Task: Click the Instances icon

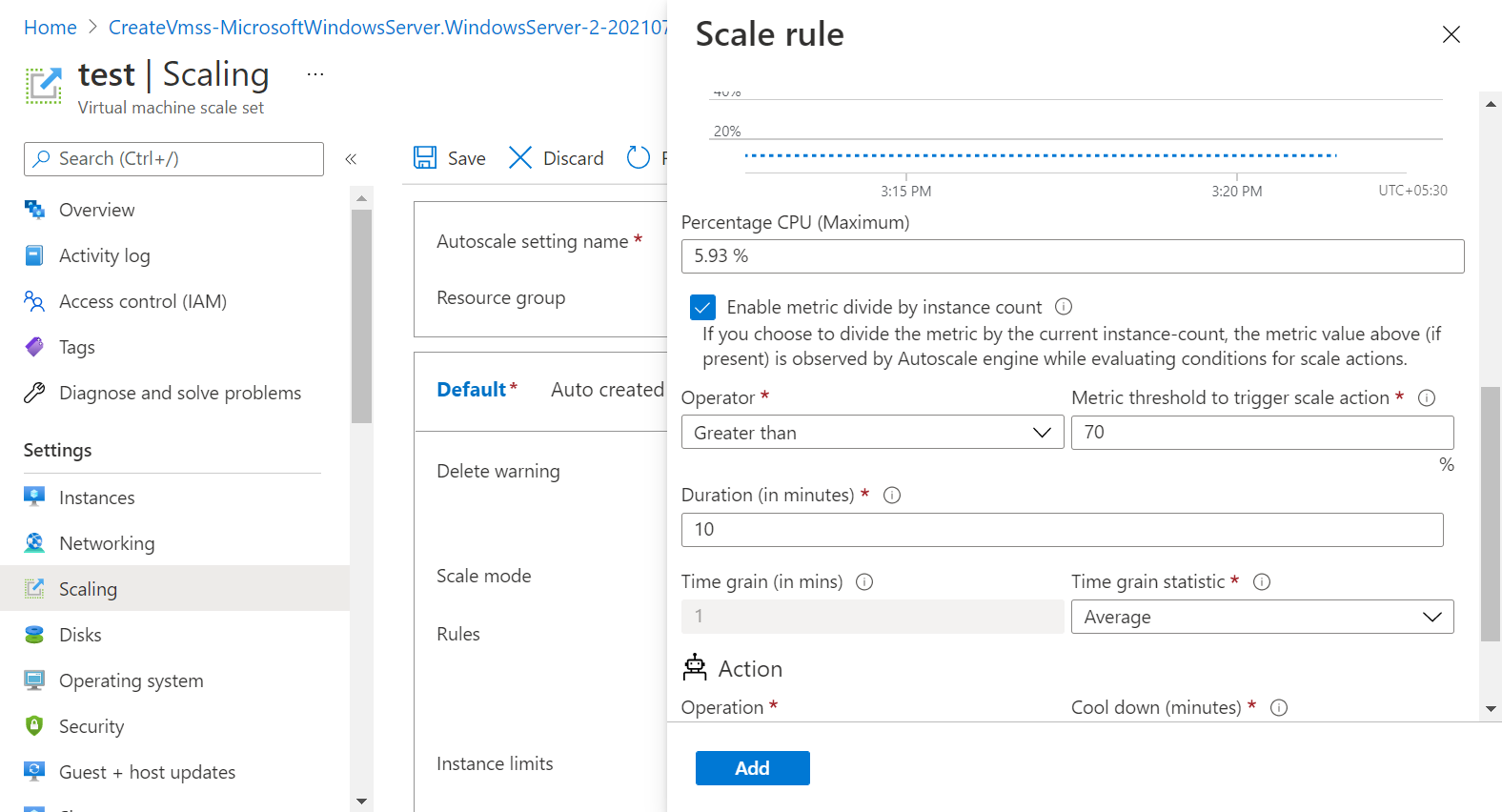Action: click(x=34, y=497)
